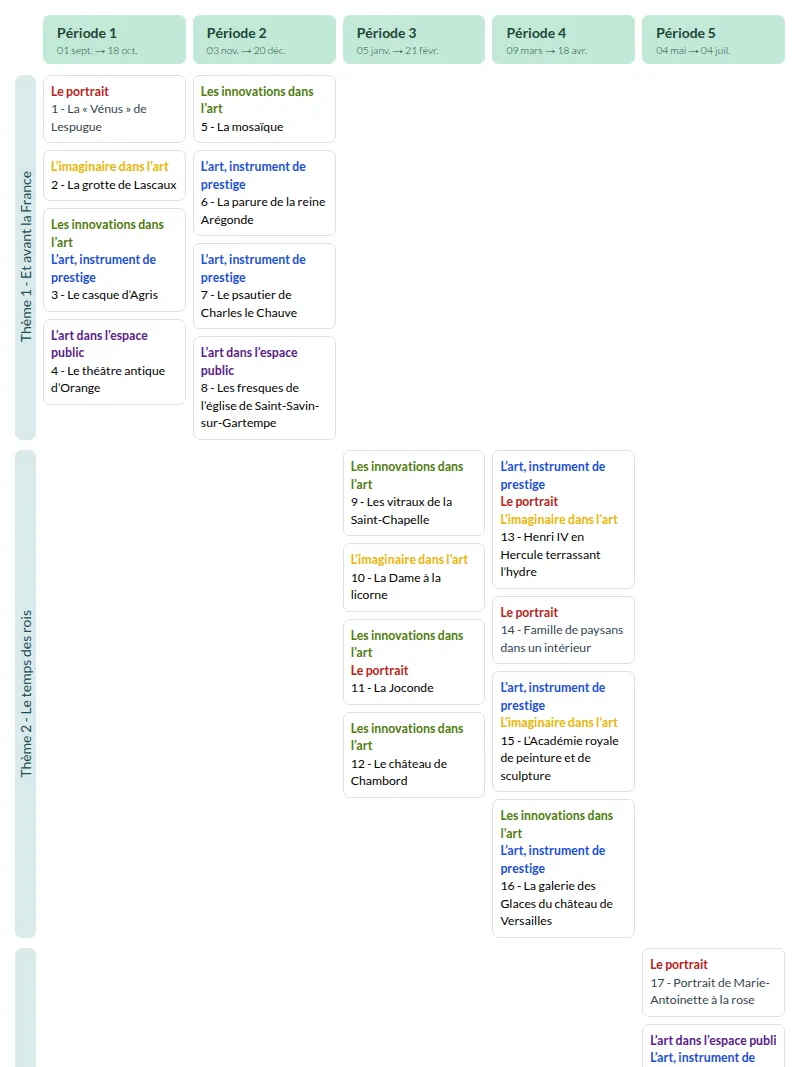Open card 7 - Le psautier de Charles le Chauve
The height and width of the screenshot is (1067, 800).
264,286
